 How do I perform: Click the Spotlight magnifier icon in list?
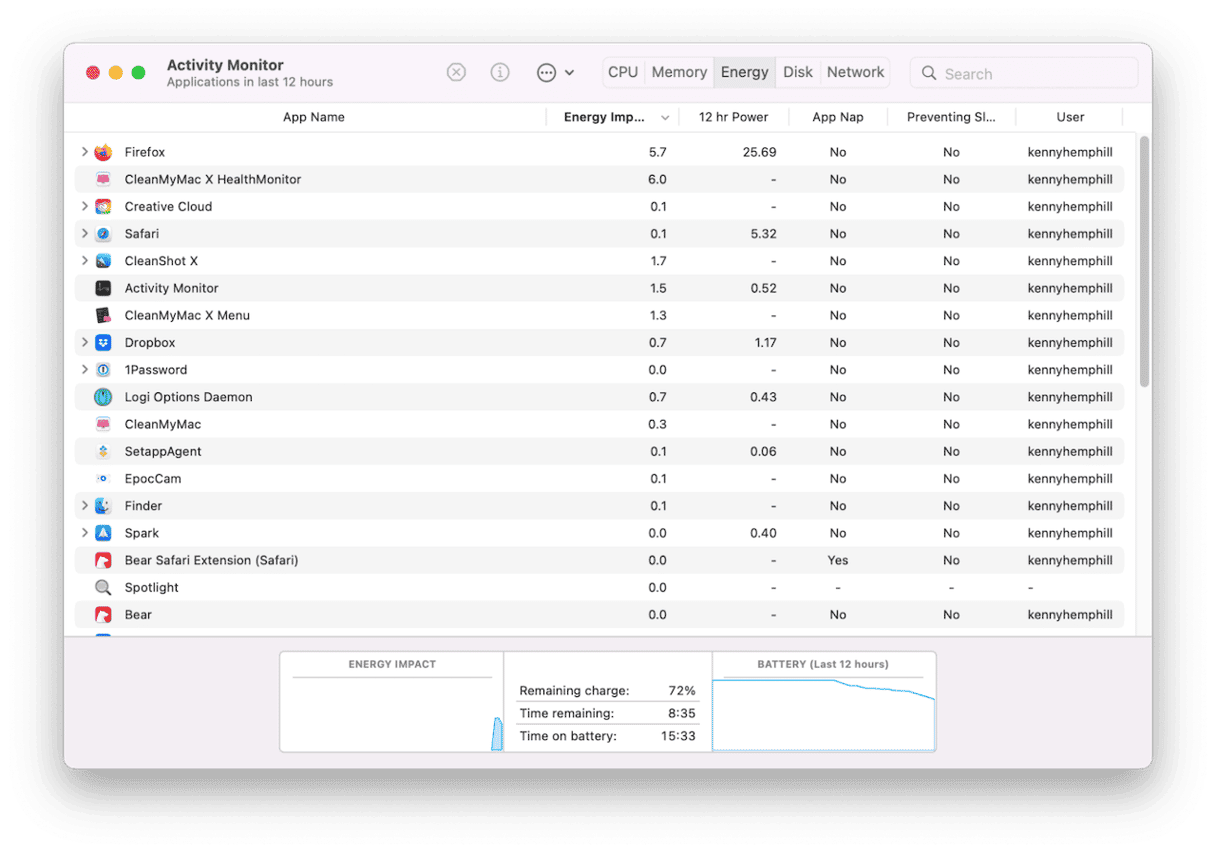click(103, 587)
